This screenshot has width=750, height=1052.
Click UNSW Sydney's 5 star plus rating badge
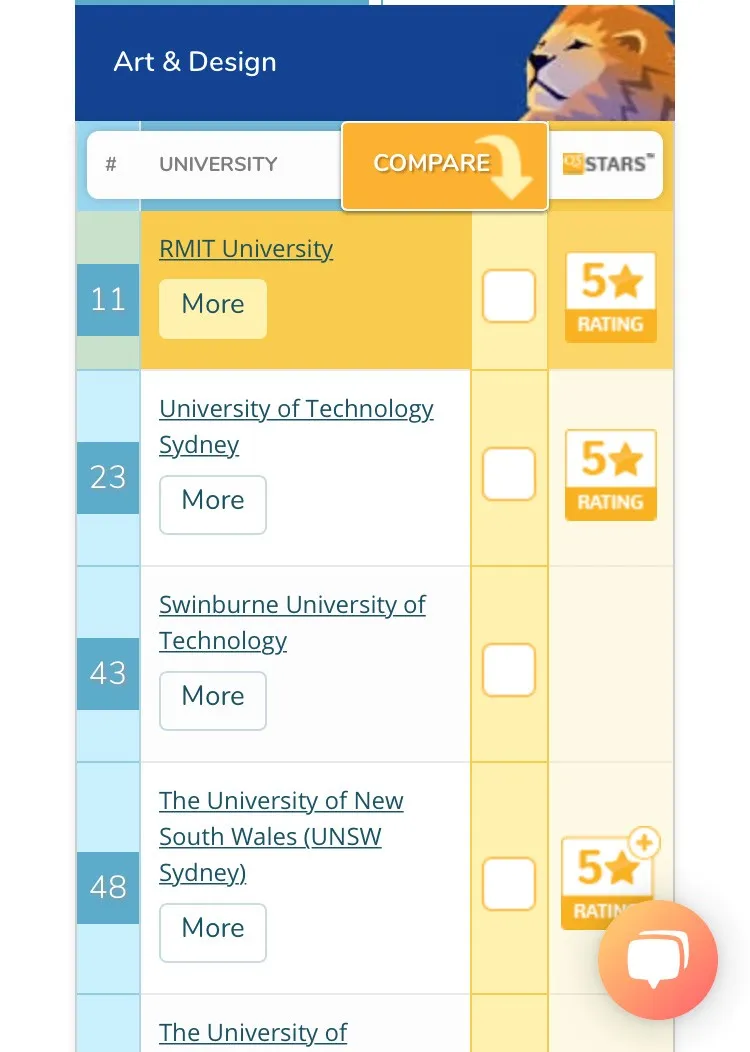click(x=609, y=880)
